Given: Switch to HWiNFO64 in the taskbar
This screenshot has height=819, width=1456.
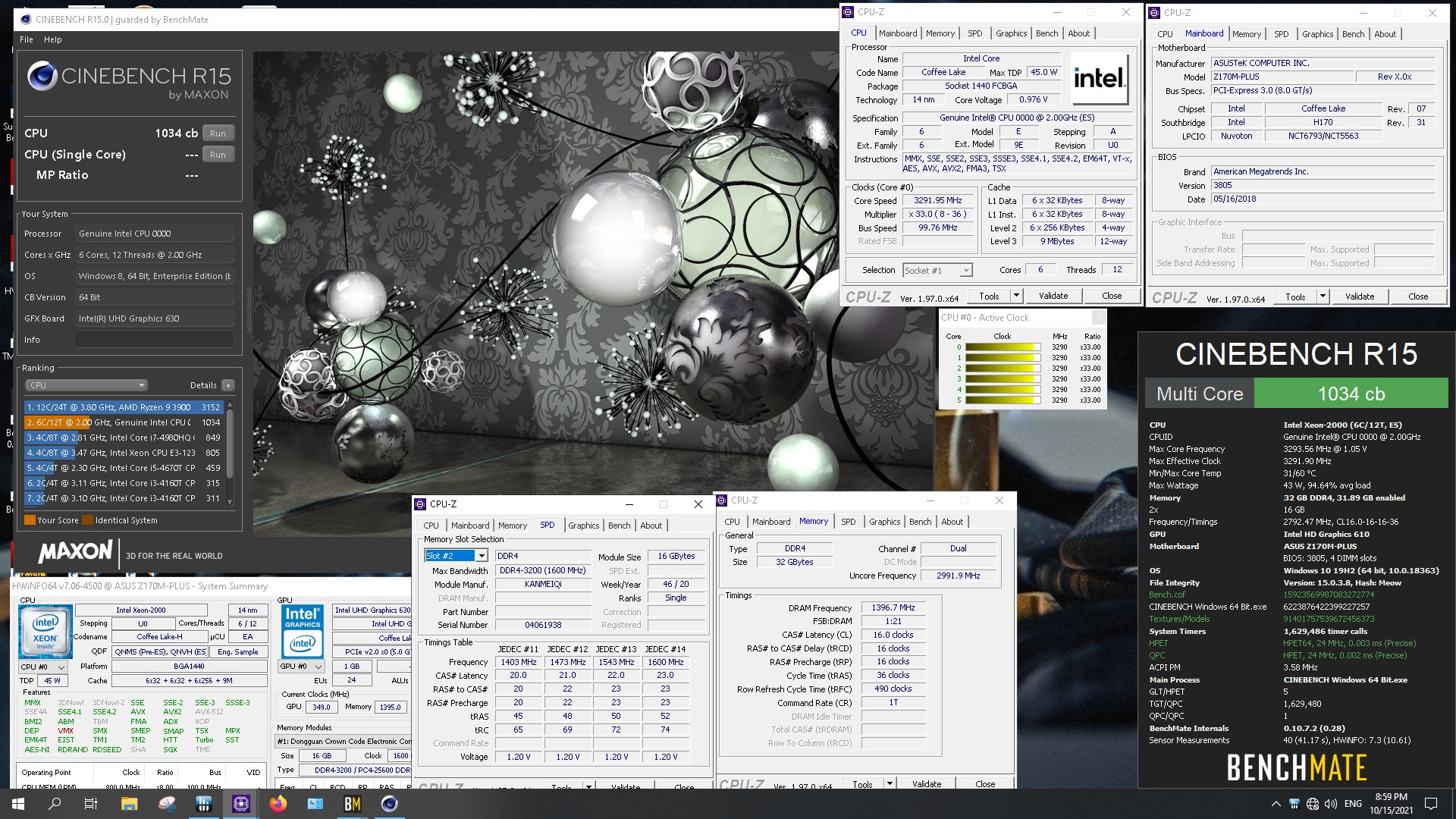Looking at the screenshot, I should [x=203, y=804].
